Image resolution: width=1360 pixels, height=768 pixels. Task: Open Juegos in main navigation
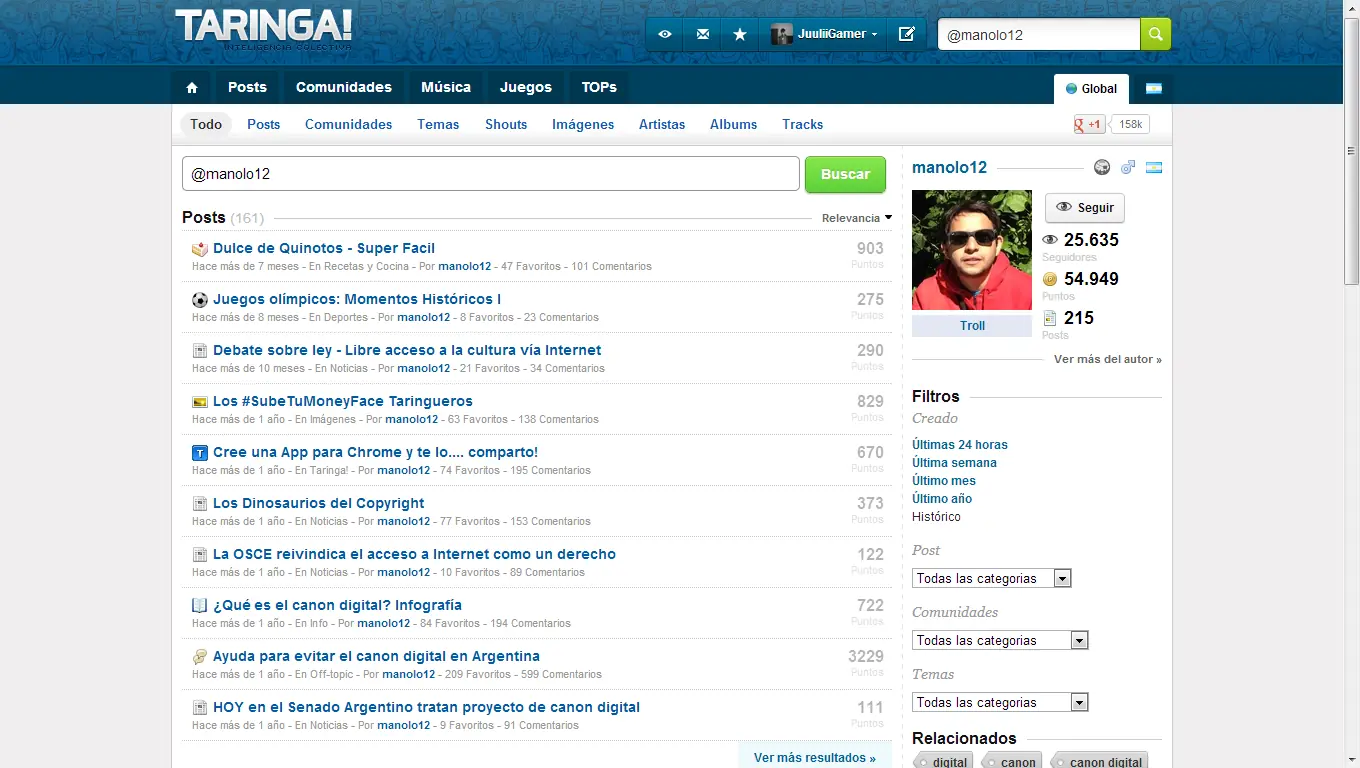pos(526,88)
